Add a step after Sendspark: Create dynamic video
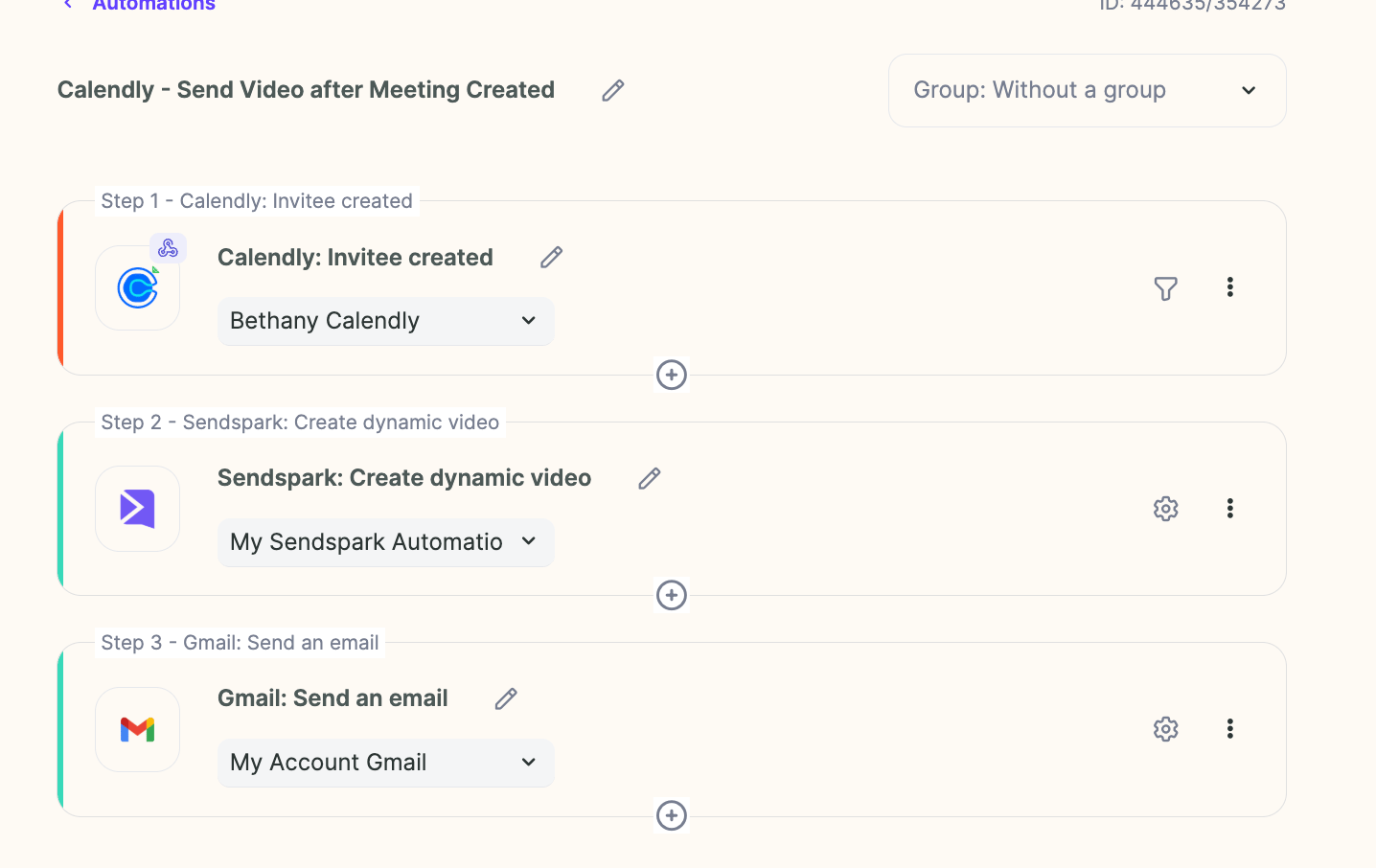Viewport: 1376px width, 868px height. (672, 595)
